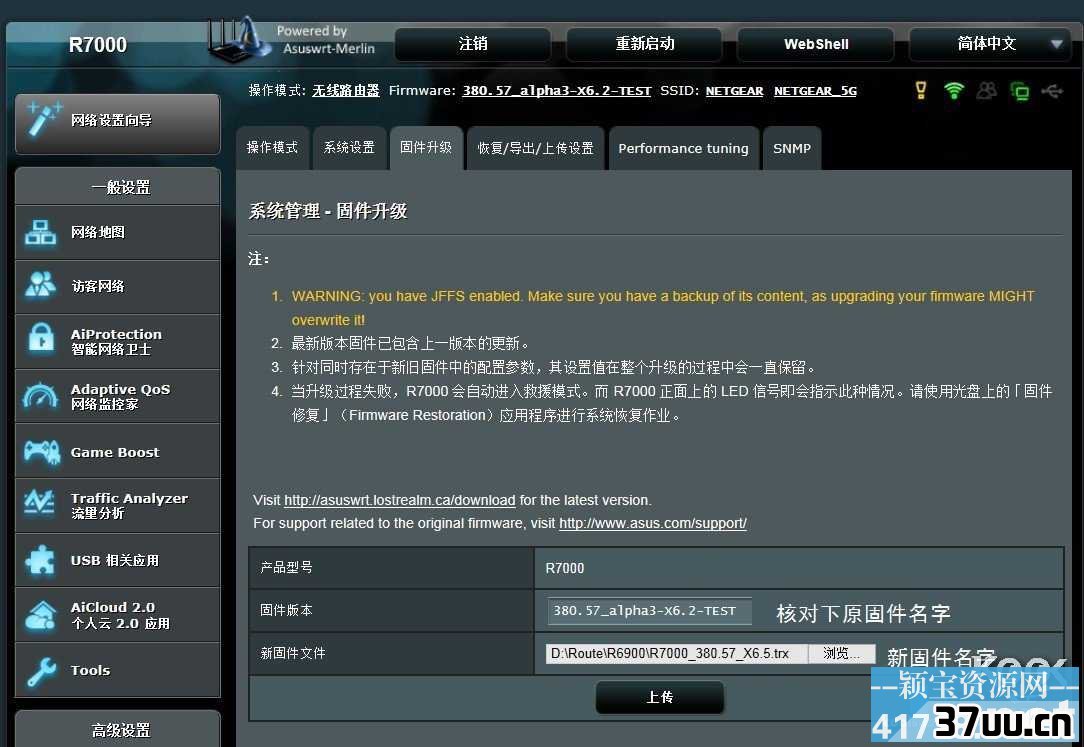The image size is (1084, 747).
Task: Open the WebShell button
Action: (x=816, y=44)
